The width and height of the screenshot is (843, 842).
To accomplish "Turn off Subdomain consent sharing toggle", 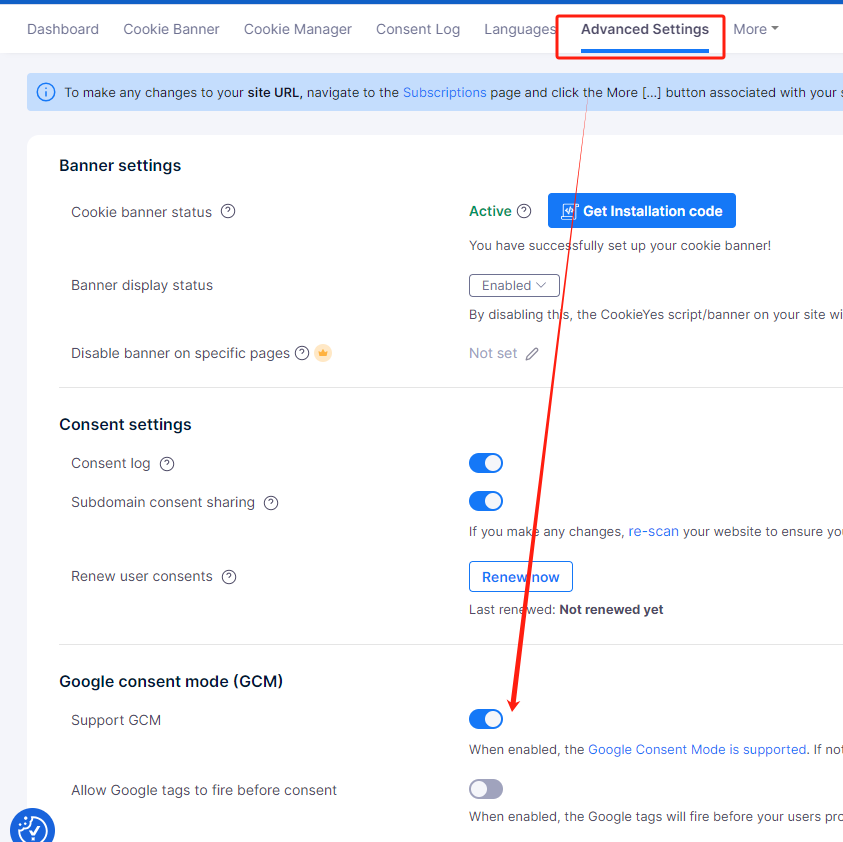I will point(486,501).
